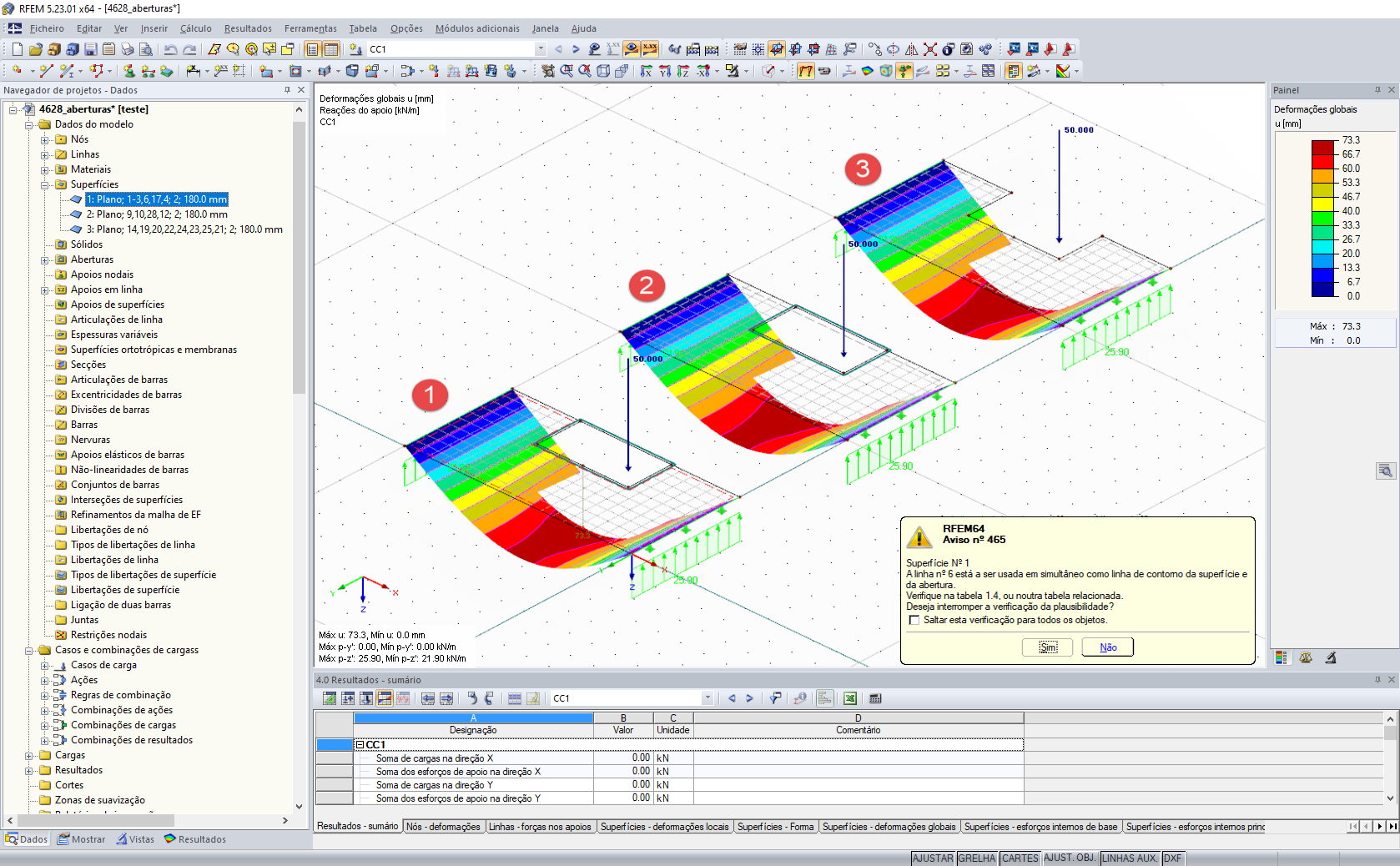Viewport: 1400px width, 866px height.
Task: View the model in X direction with the X-axis icon
Action: click(647, 71)
